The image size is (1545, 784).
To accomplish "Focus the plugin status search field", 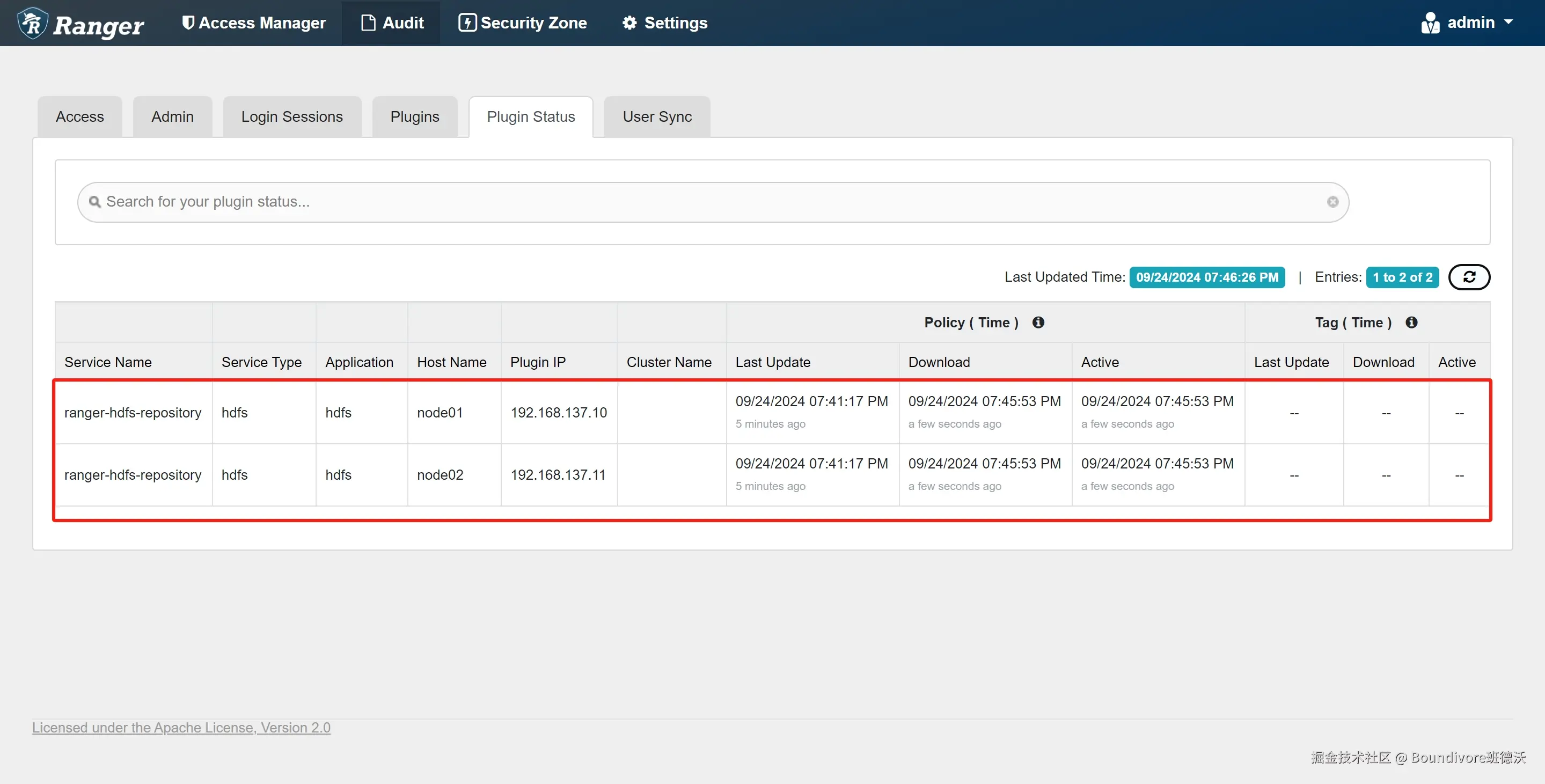I will (713, 202).
